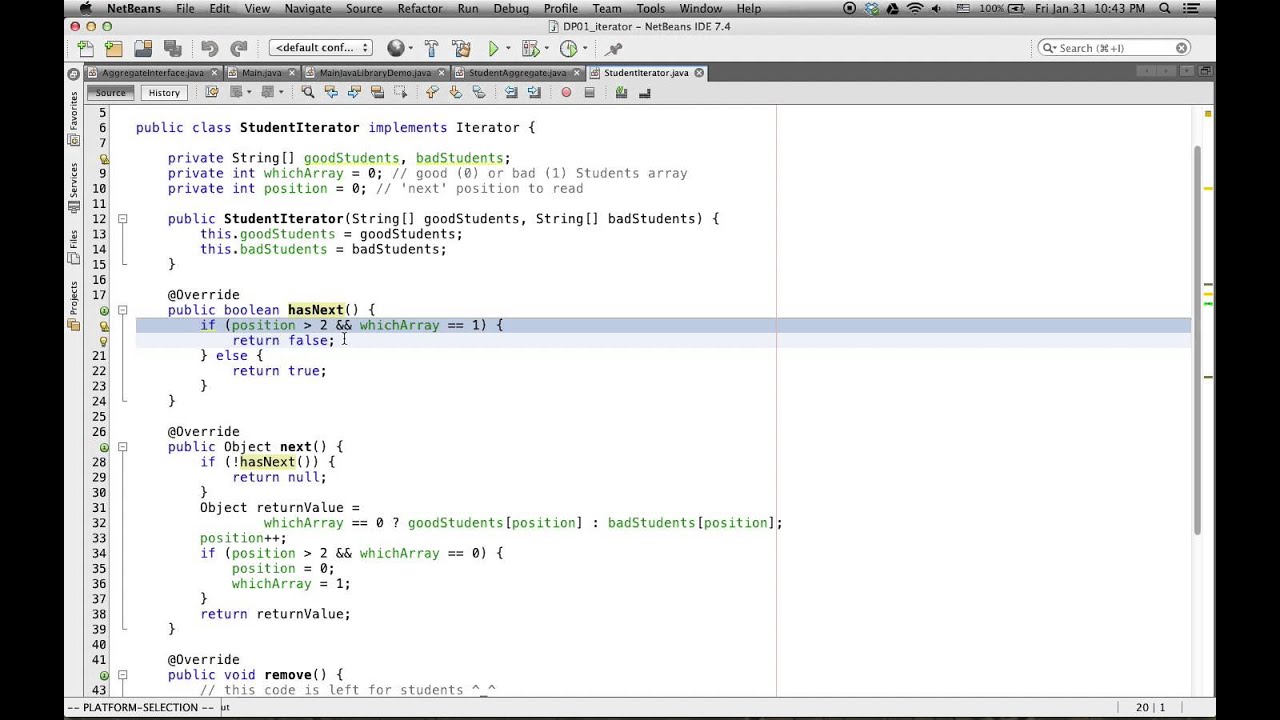Click the Clean and Build icon

click(x=461, y=48)
